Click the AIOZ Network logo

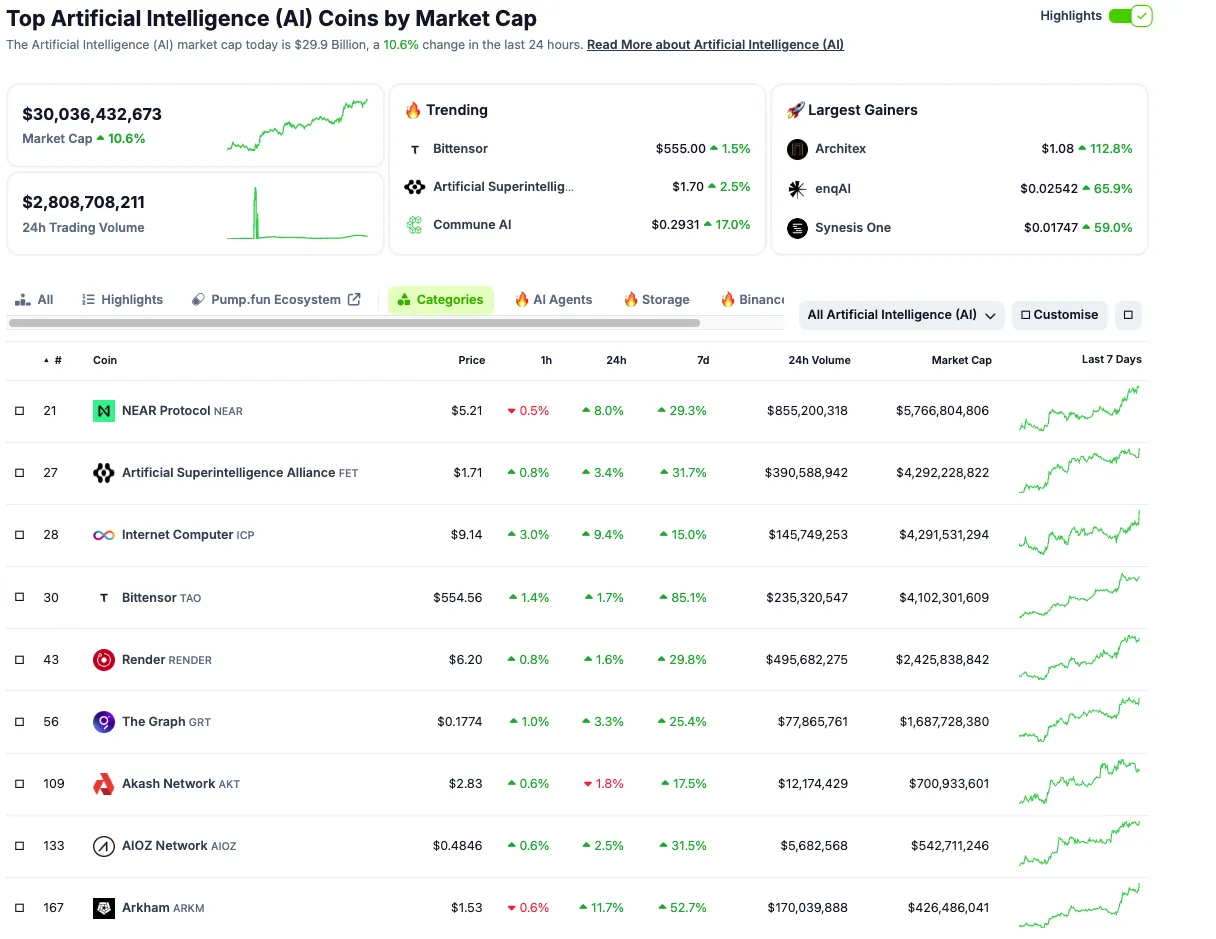click(x=105, y=845)
